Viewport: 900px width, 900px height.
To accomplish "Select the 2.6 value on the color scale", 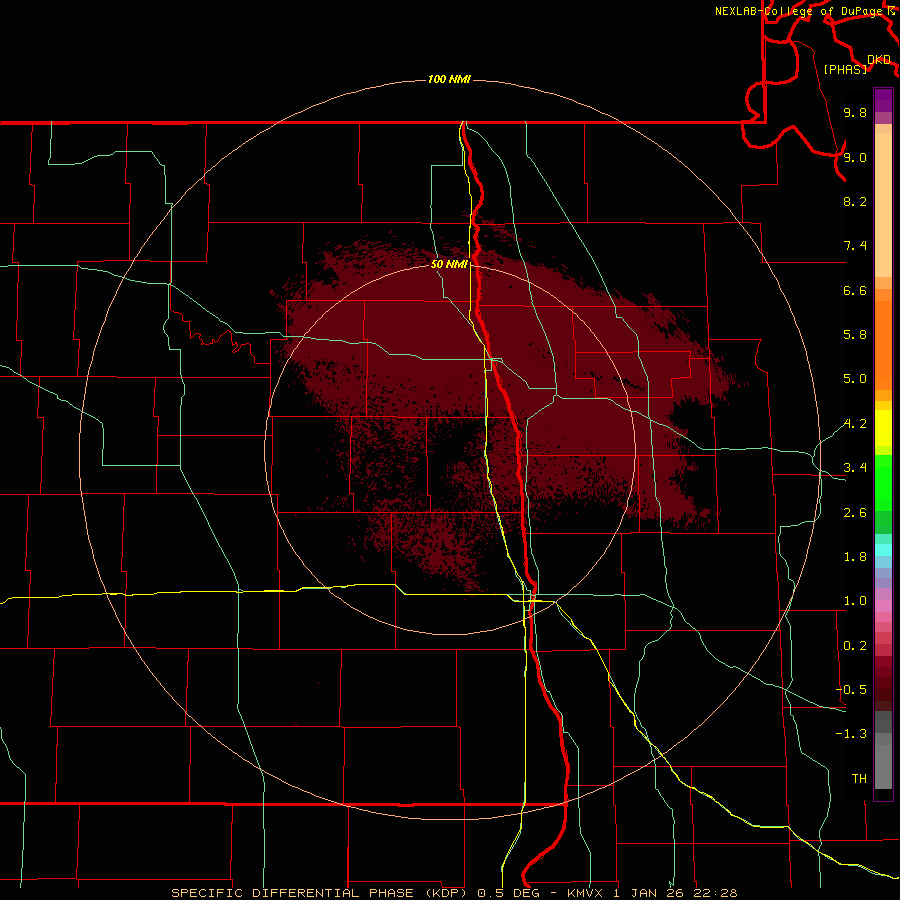I will pos(855,513).
